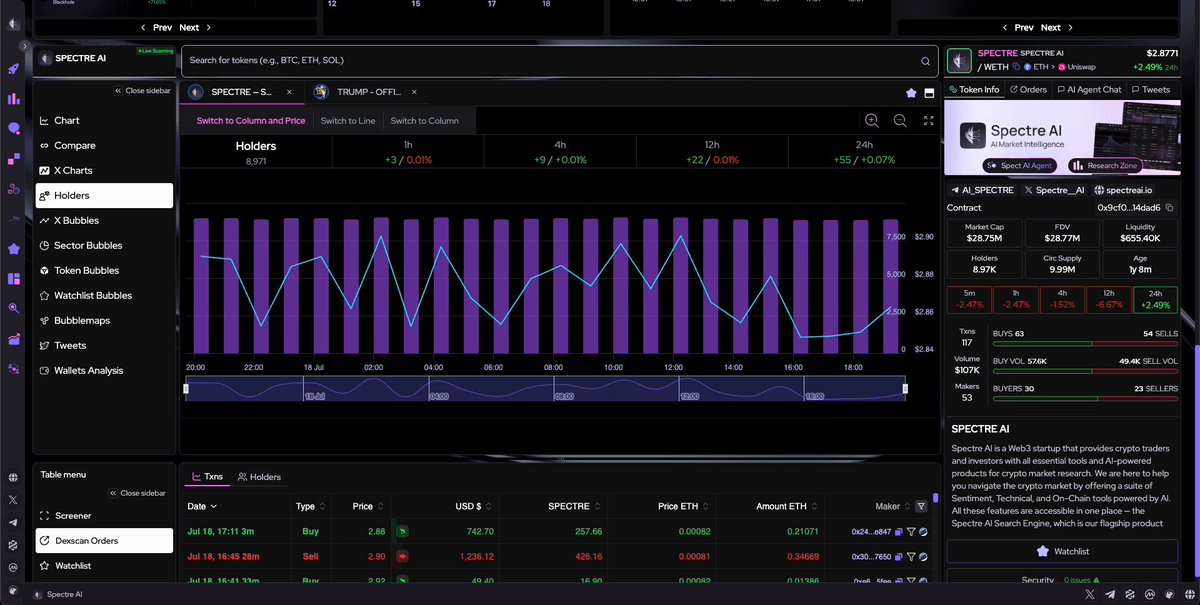The width and height of the screenshot is (1200, 605).
Task: Sort transactions by Price column
Action: point(367,506)
